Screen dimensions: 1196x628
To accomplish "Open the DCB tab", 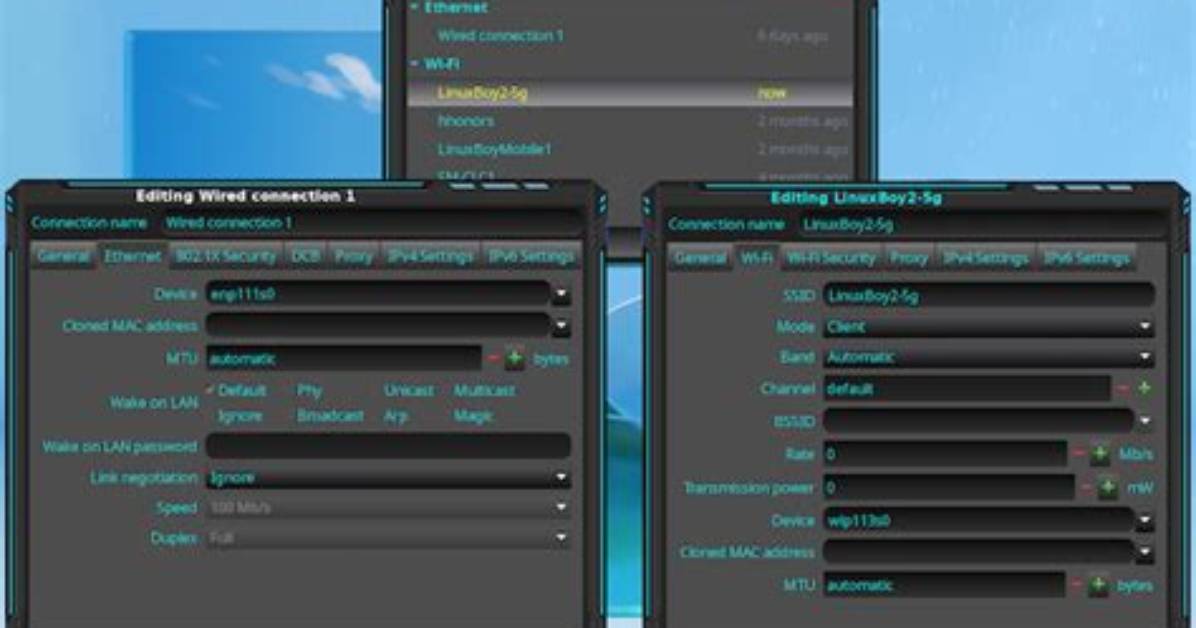I will (305, 256).
